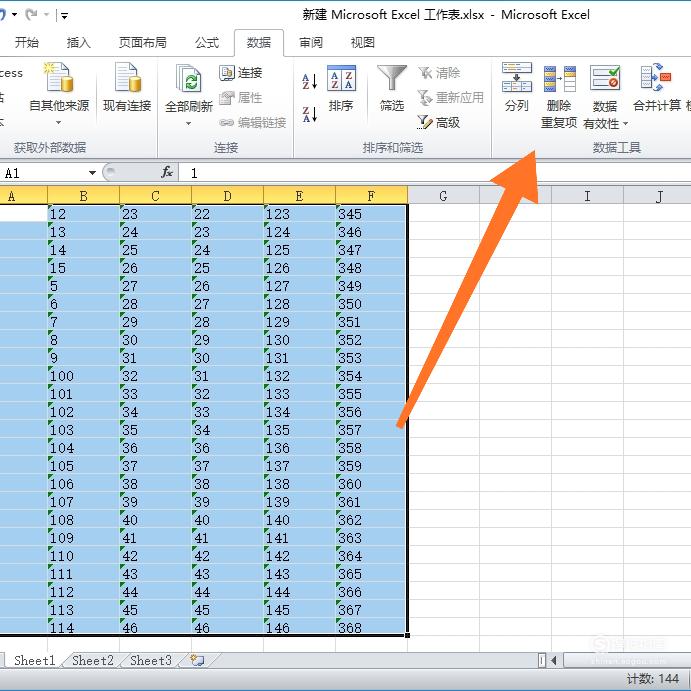Switch to the Sheet2 worksheet tab
691x691 pixels.
pos(93,660)
